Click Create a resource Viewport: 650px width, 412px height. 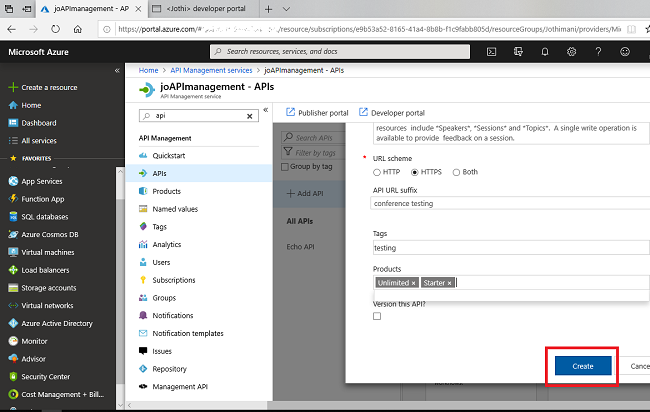43,87
